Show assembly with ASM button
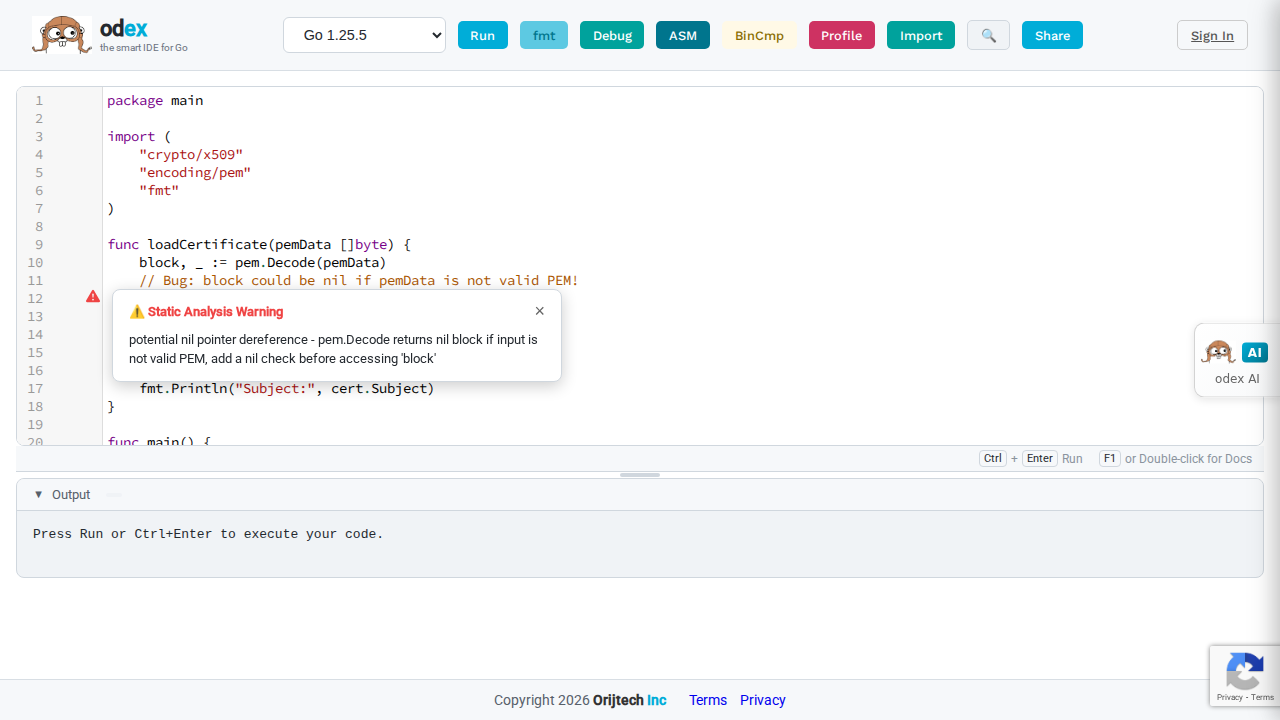Viewport: 1280px width, 720px height. click(683, 35)
